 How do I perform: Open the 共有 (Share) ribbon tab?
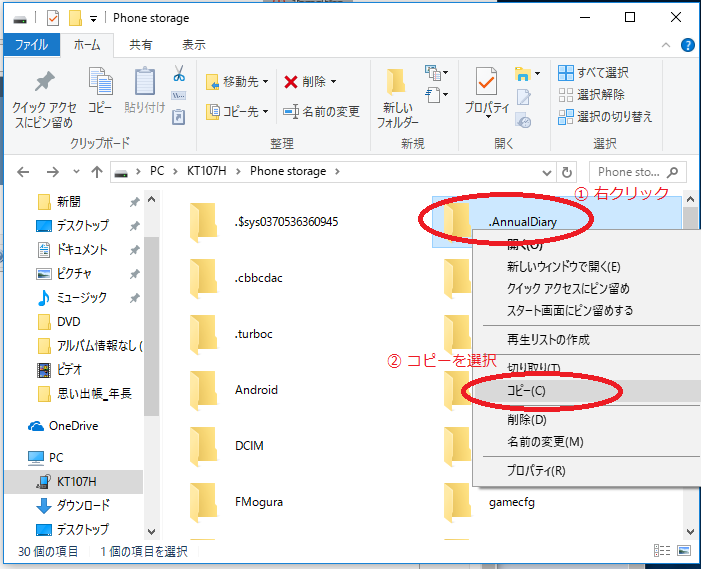coord(141,45)
